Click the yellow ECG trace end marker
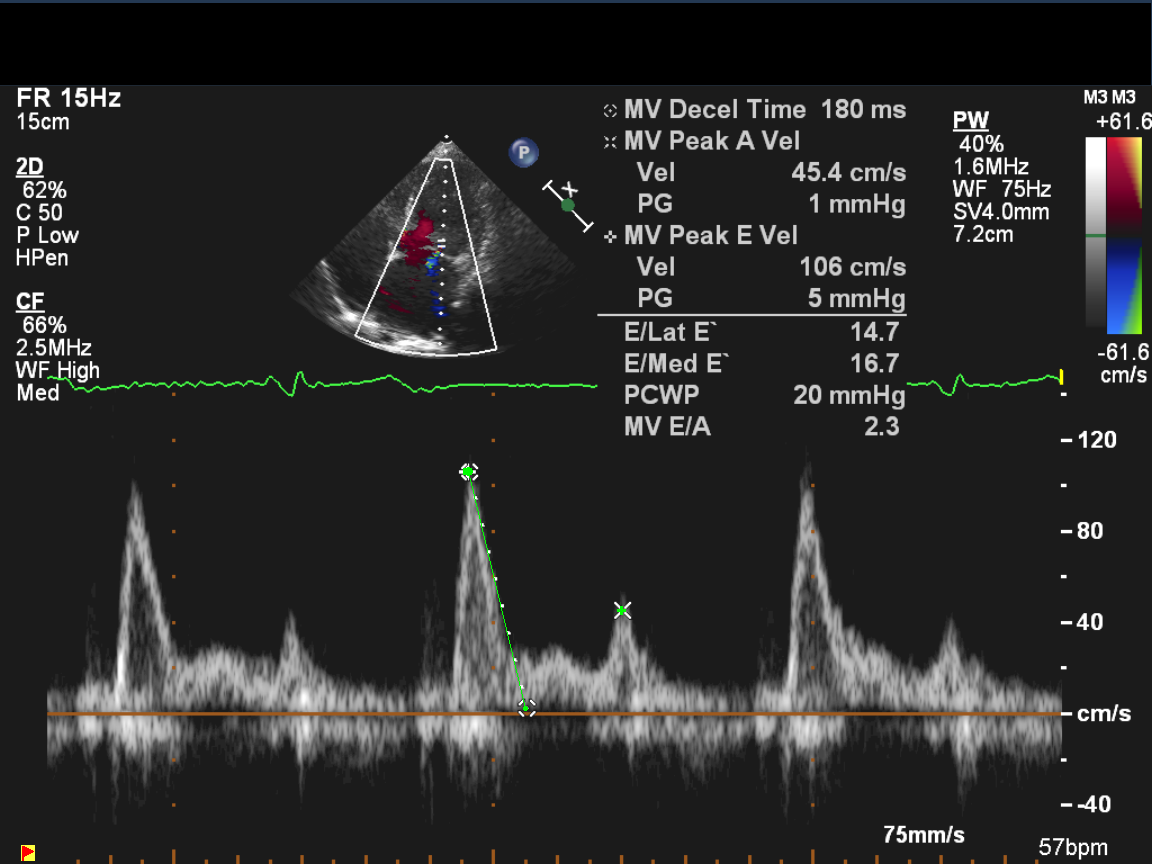 click(x=1060, y=377)
